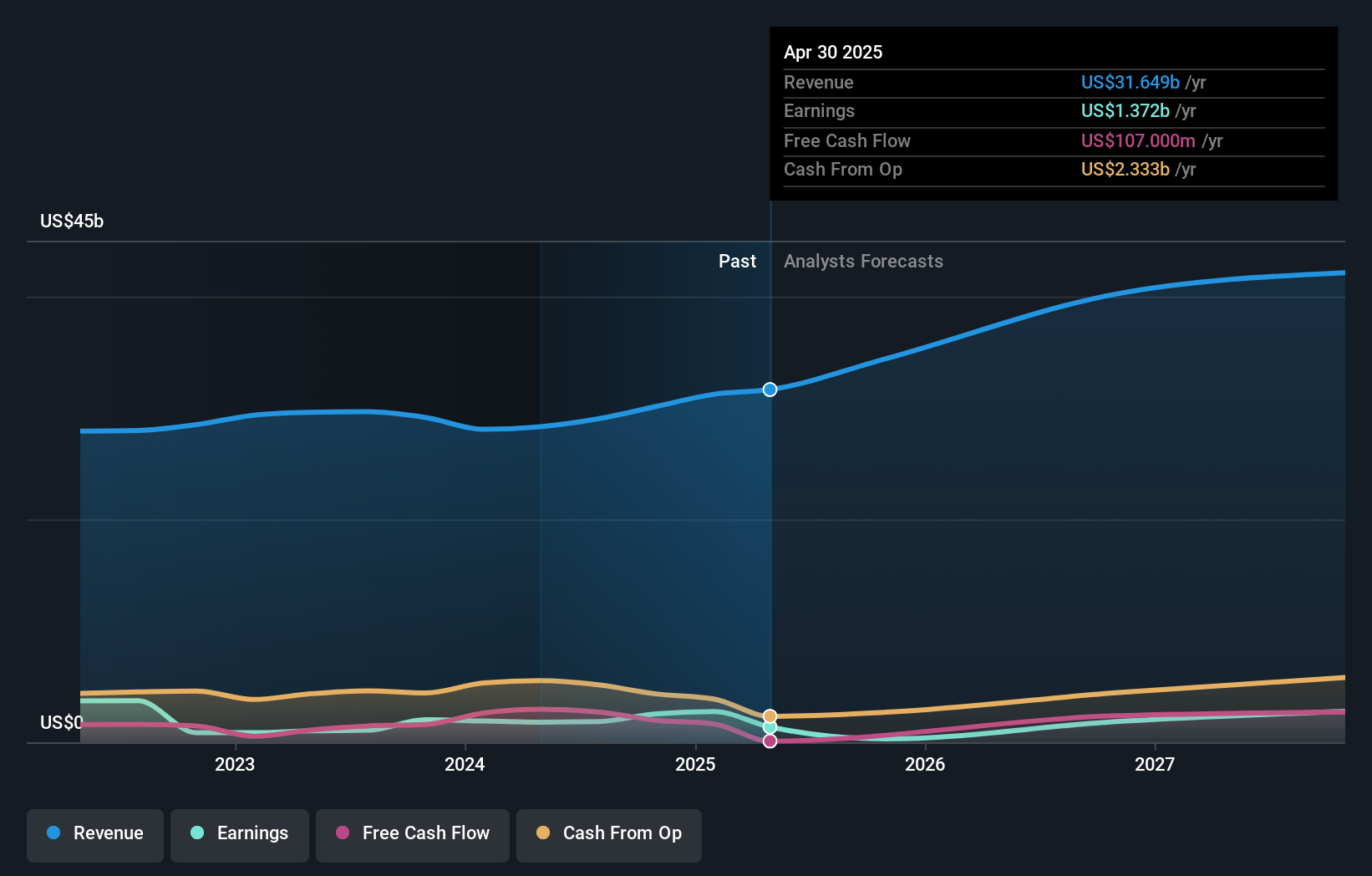Click the Analysts Forecasts label

[x=863, y=262]
